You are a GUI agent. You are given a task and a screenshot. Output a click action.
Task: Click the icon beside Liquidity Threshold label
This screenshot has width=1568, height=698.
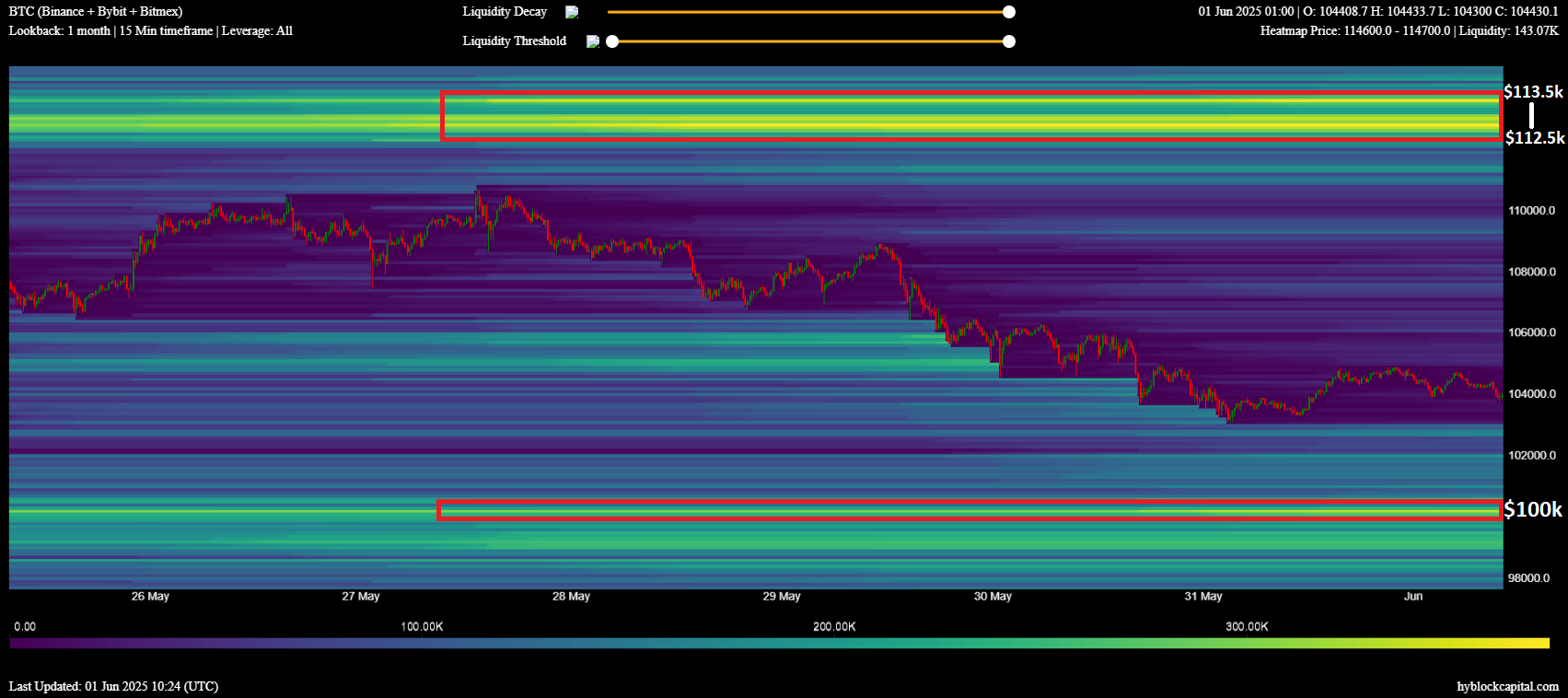(x=593, y=41)
